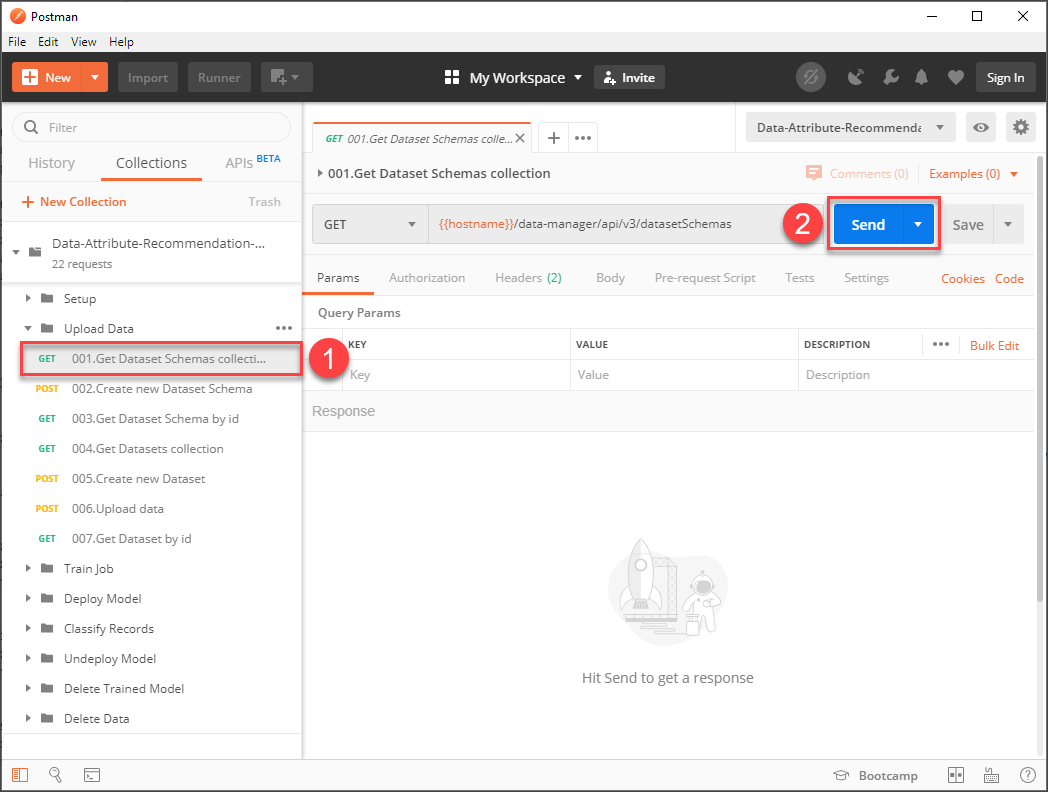The width and height of the screenshot is (1048, 792).
Task: Open the new window plus icon button
Action: [x=286, y=78]
